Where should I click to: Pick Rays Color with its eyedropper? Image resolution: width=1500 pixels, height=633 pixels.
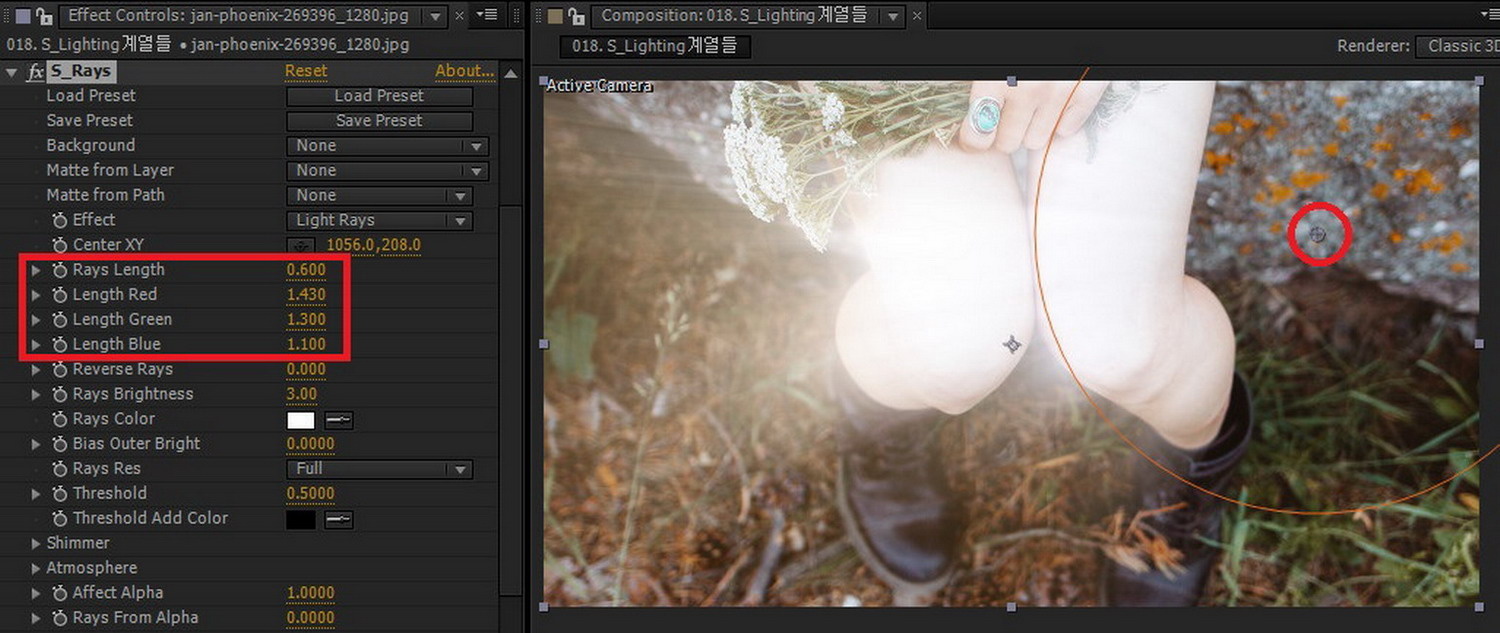[x=339, y=420]
